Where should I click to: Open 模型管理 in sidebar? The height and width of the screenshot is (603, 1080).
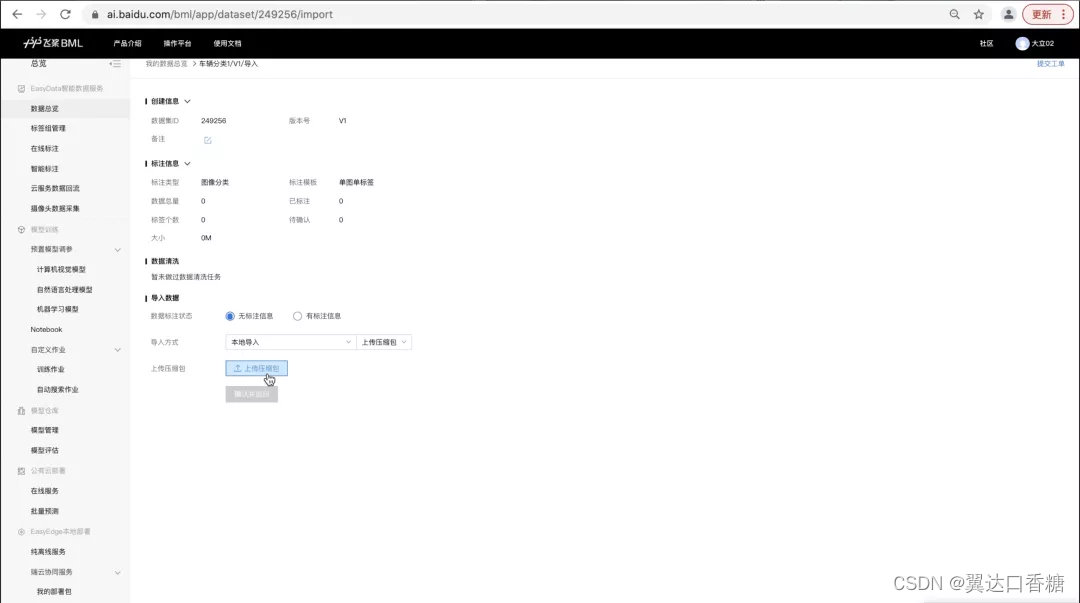[x=45, y=430]
